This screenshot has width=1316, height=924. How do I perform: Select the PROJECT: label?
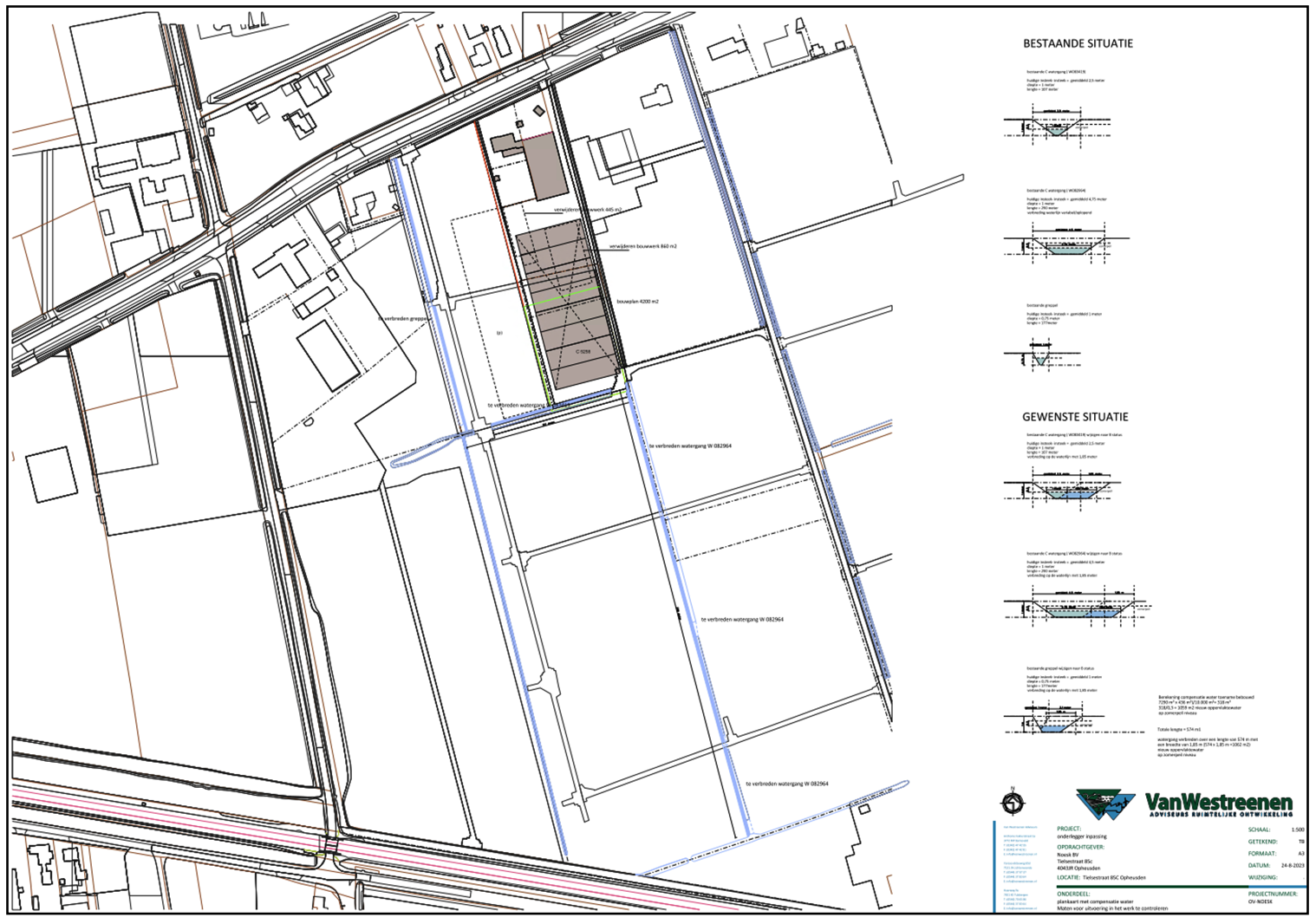tap(1069, 829)
